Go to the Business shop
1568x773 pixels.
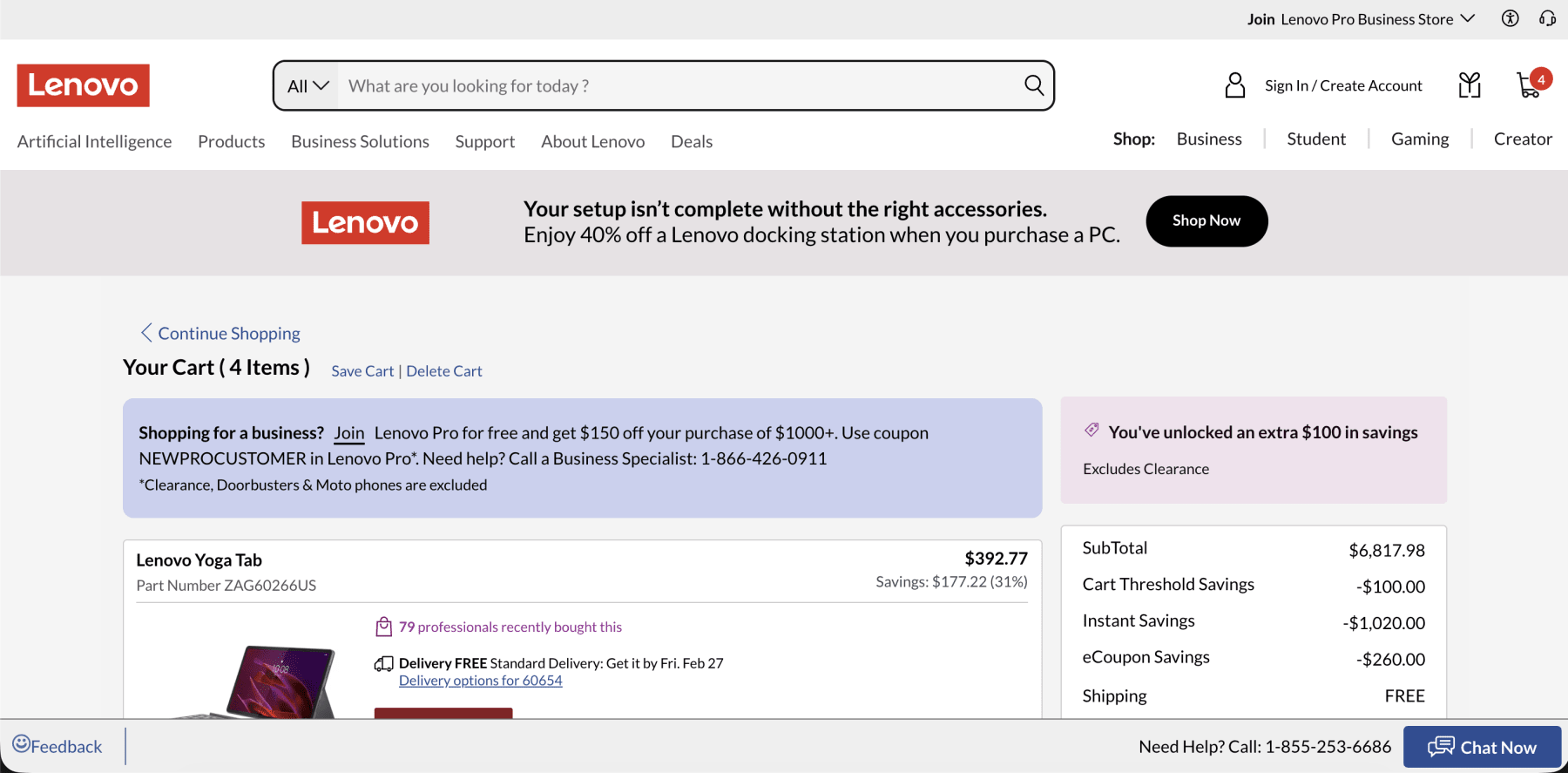[1209, 139]
